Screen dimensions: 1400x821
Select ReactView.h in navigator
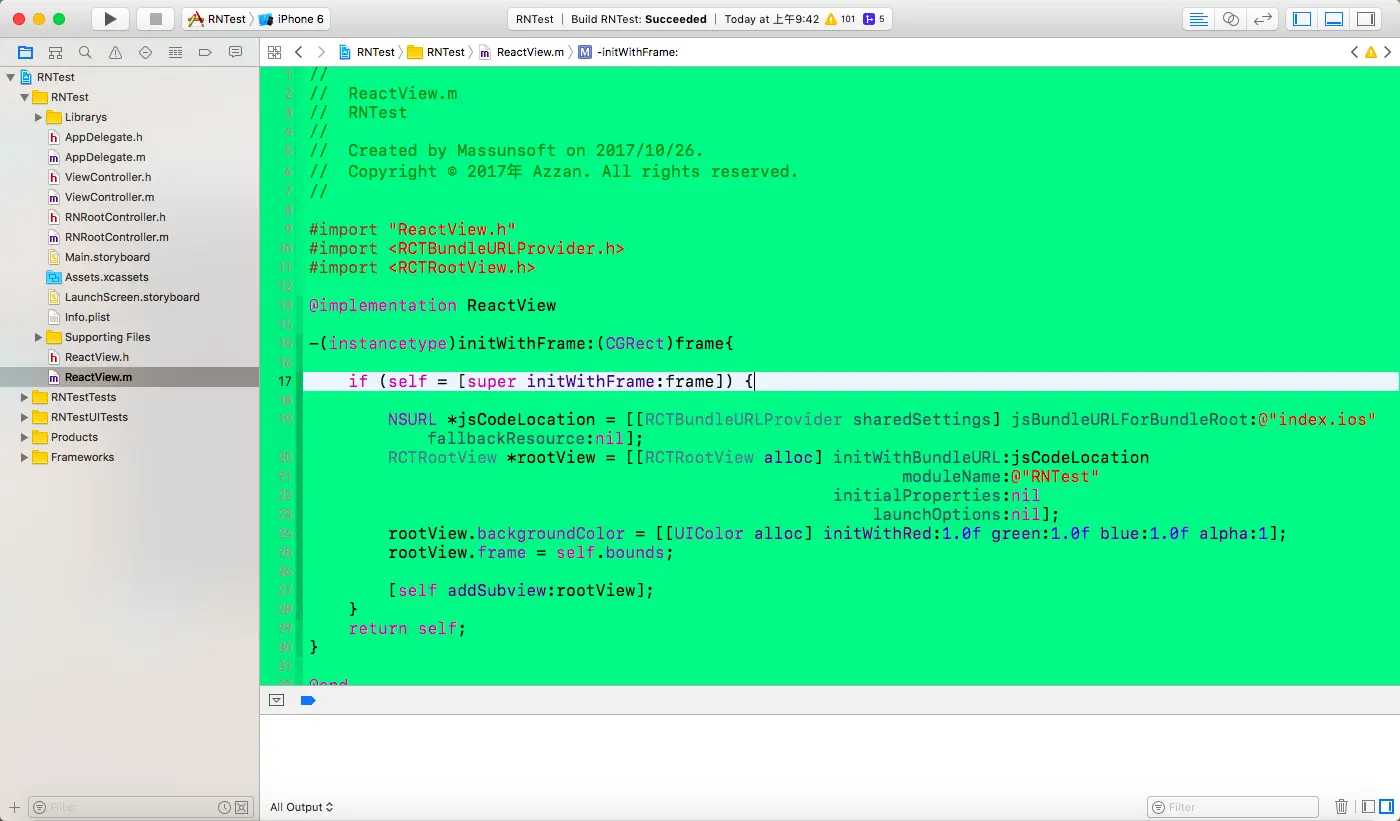click(96, 357)
